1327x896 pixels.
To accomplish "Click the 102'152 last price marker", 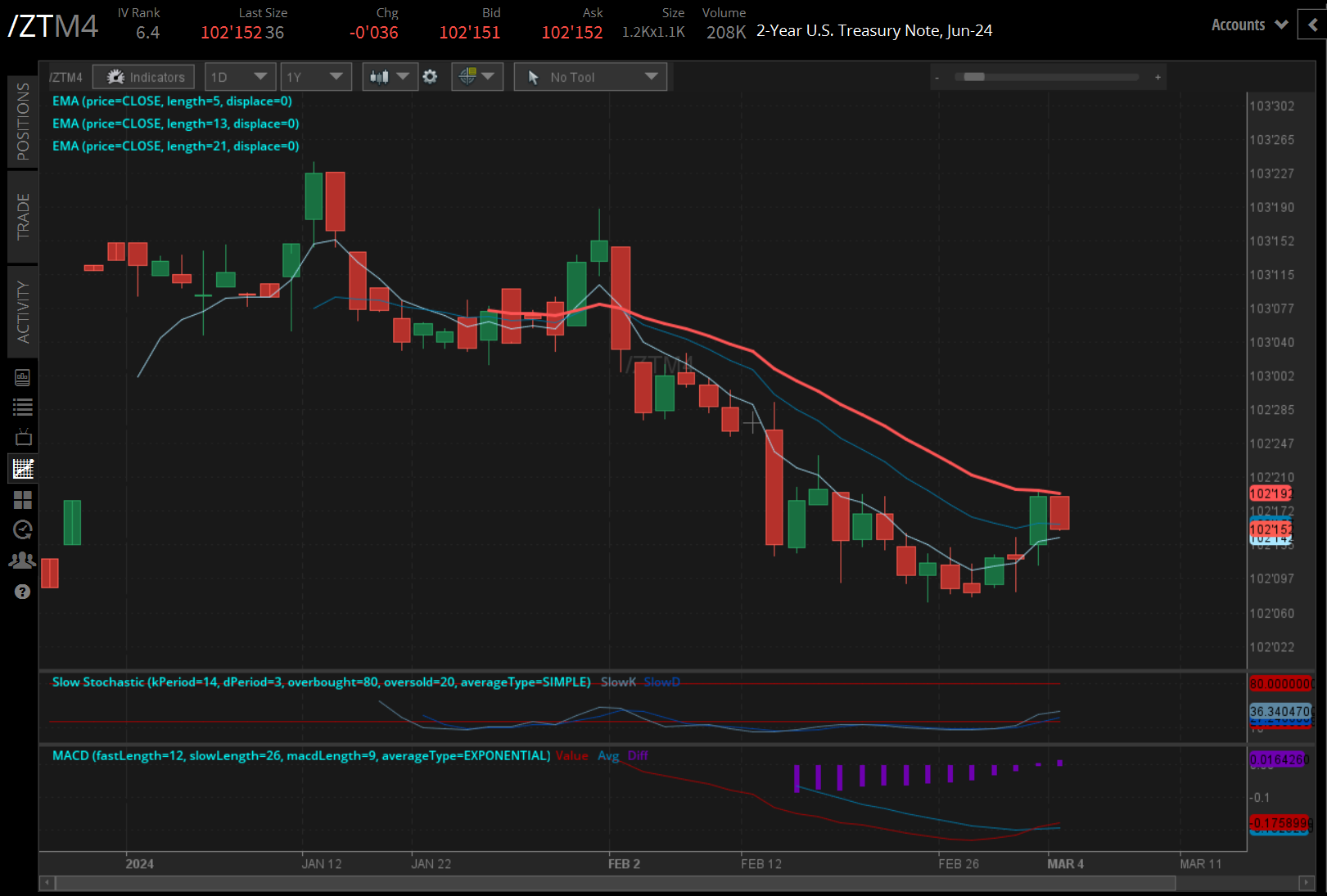I will click(x=1271, y=529).
